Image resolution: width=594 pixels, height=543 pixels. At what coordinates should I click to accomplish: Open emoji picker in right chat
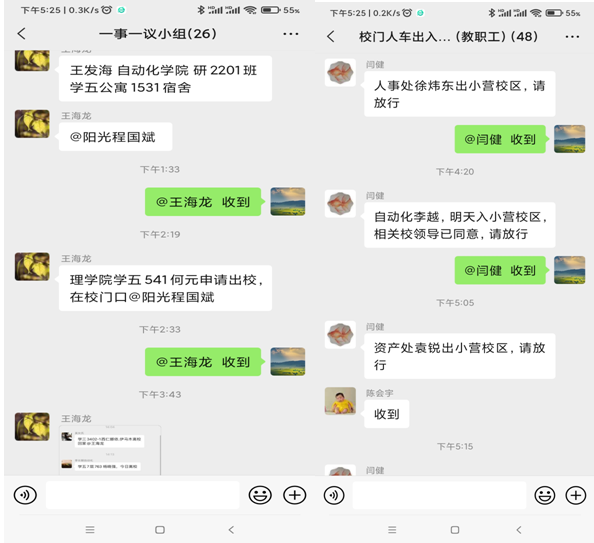point(545,495)
